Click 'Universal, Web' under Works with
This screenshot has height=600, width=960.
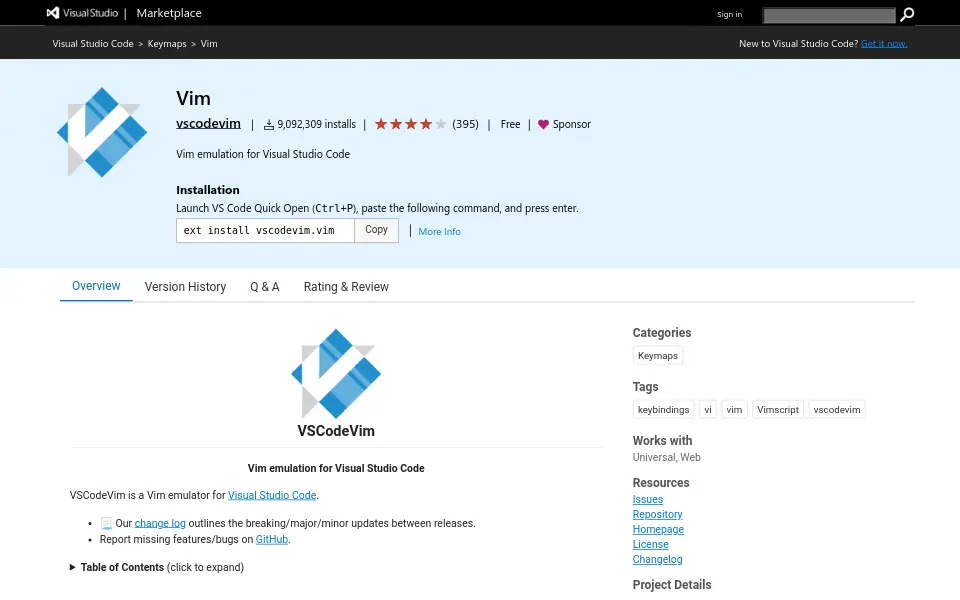(x=666, y=457)
